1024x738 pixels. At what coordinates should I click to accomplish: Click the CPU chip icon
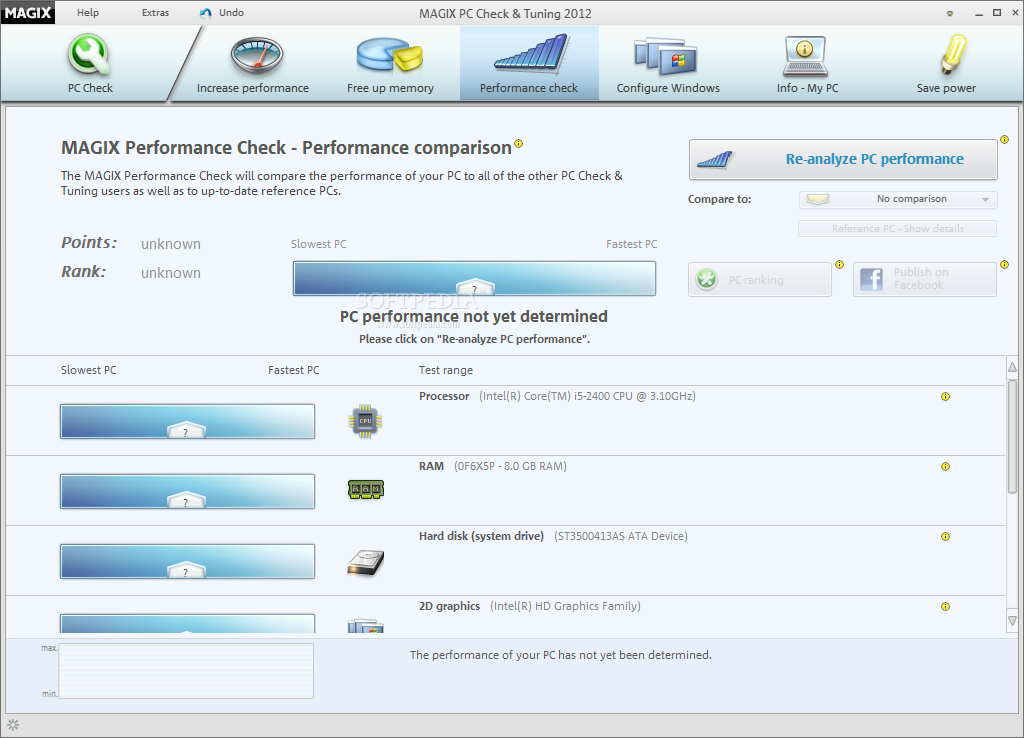(x=365, y=421)
